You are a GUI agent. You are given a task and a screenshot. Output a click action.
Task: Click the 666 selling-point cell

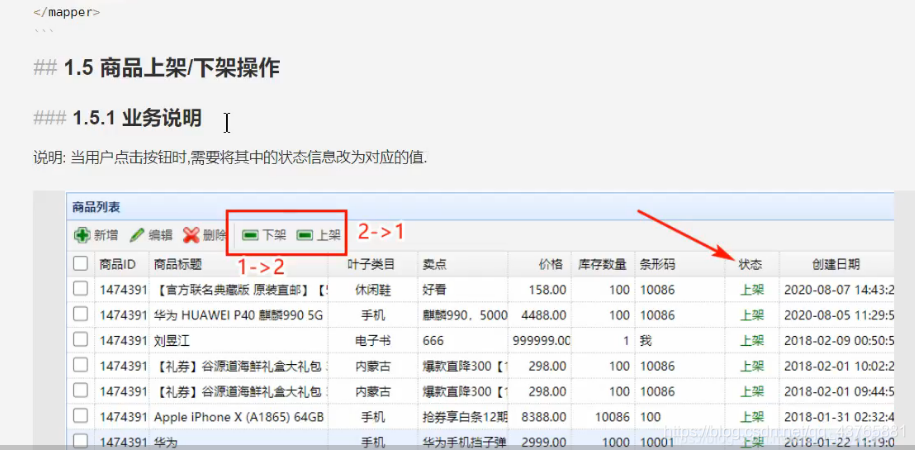tap(433, 341)
